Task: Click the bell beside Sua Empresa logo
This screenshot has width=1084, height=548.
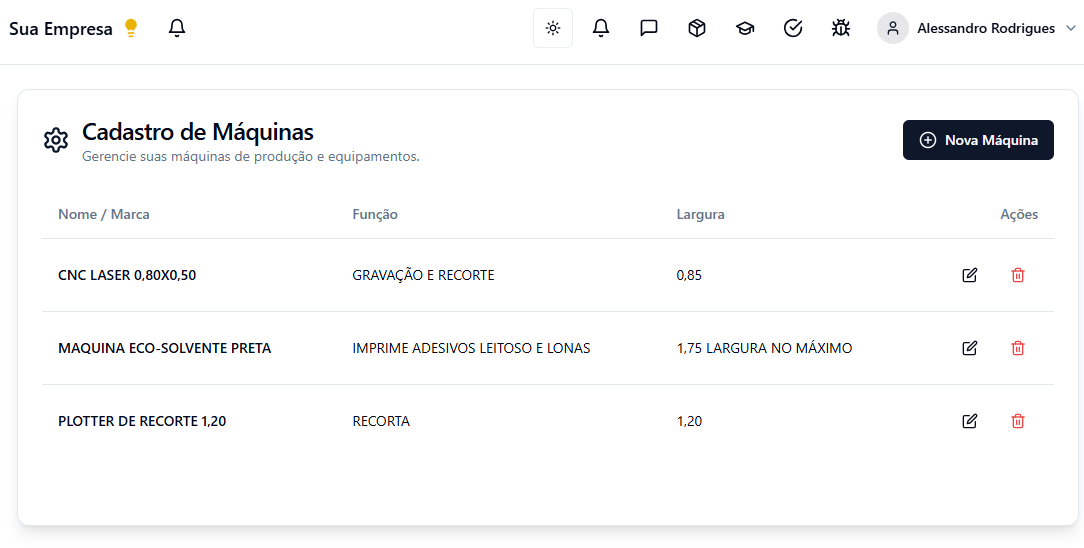Action: (x=177, y=28)
